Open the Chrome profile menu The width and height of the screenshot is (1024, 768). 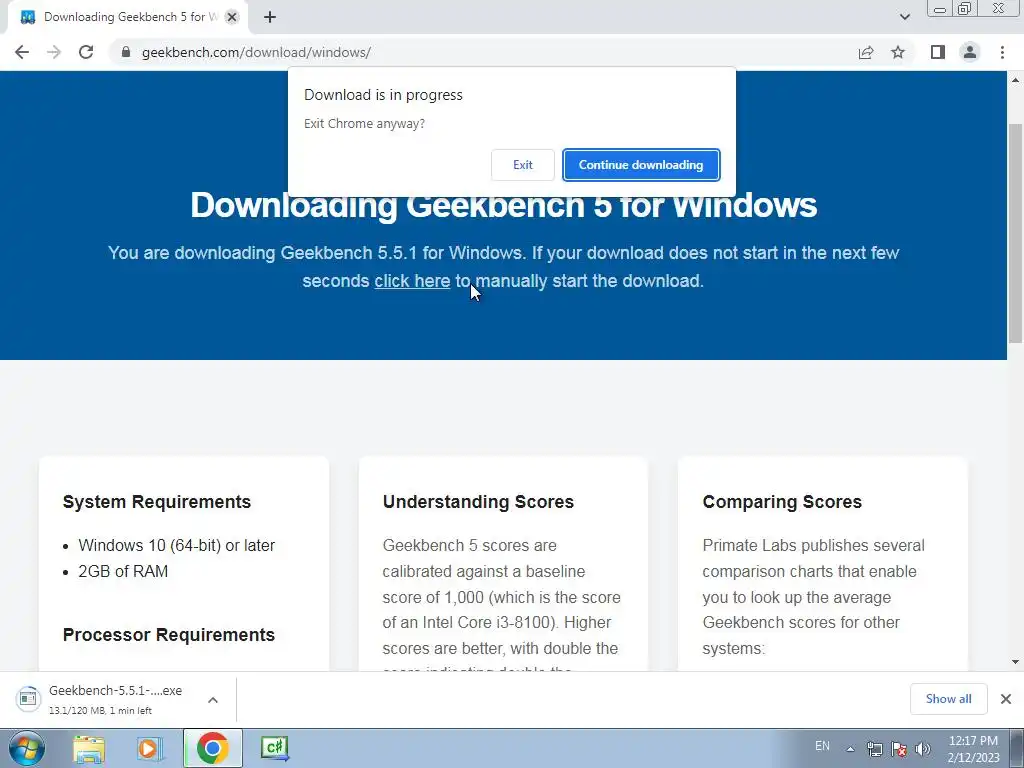coord(970,52)
